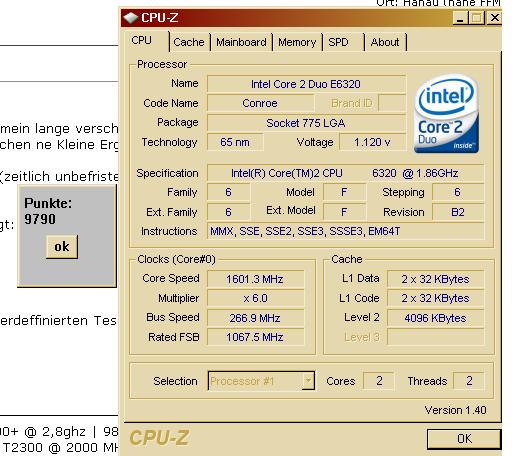Click the Level 2 value 4096 KBytes
Viewport: 512px width, 456px height.
435,318
